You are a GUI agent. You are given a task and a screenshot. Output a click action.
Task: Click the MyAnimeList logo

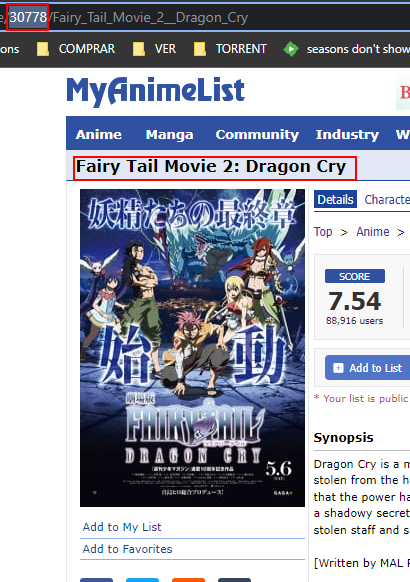(155, 91)
